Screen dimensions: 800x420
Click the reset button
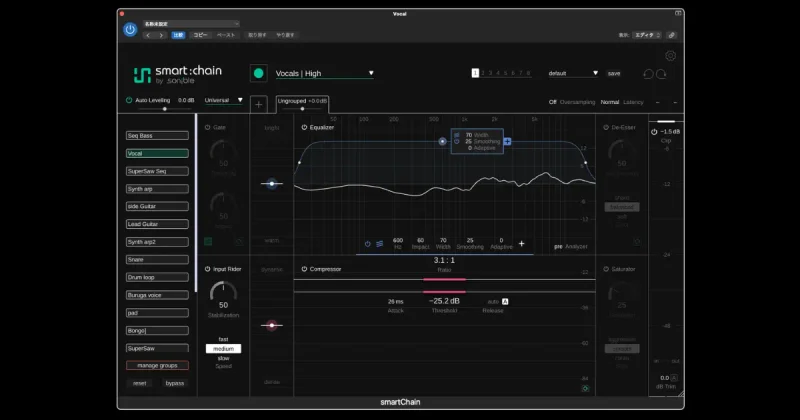139,383
